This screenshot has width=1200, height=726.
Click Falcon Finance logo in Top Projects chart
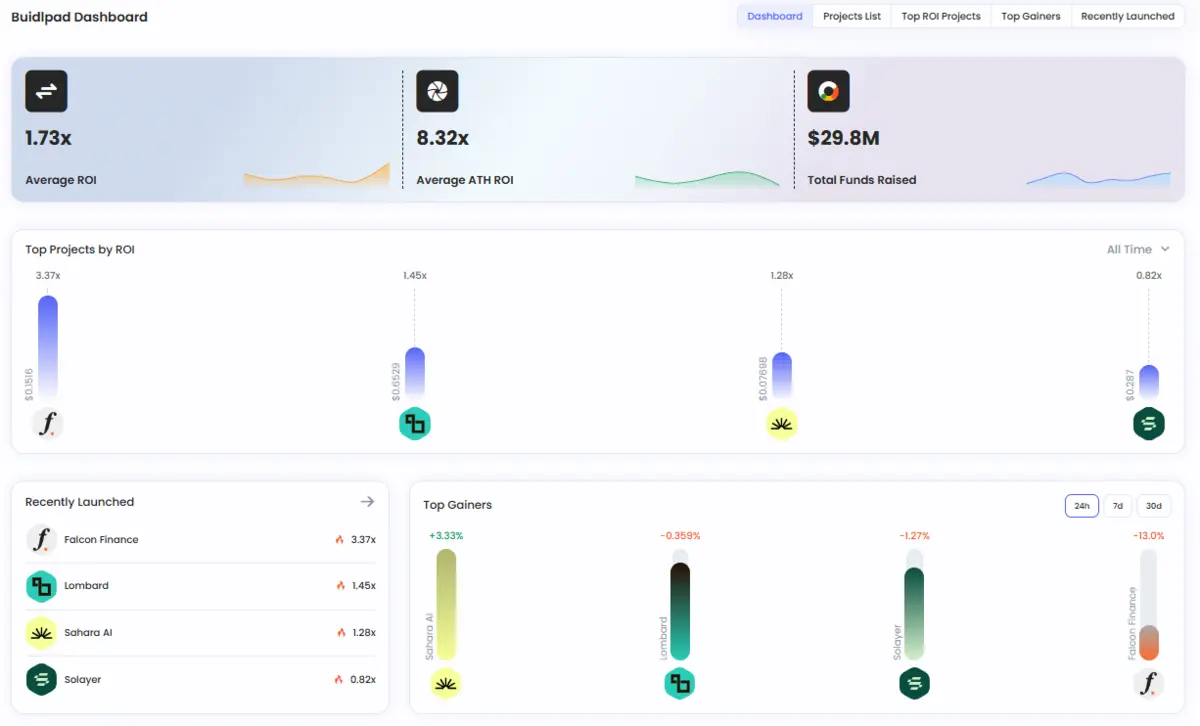47,424
